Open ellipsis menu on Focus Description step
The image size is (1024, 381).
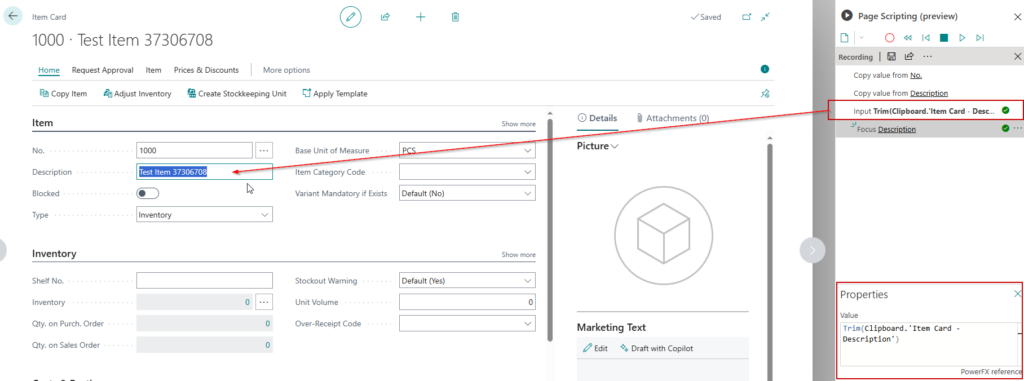tap(1017, 129)
